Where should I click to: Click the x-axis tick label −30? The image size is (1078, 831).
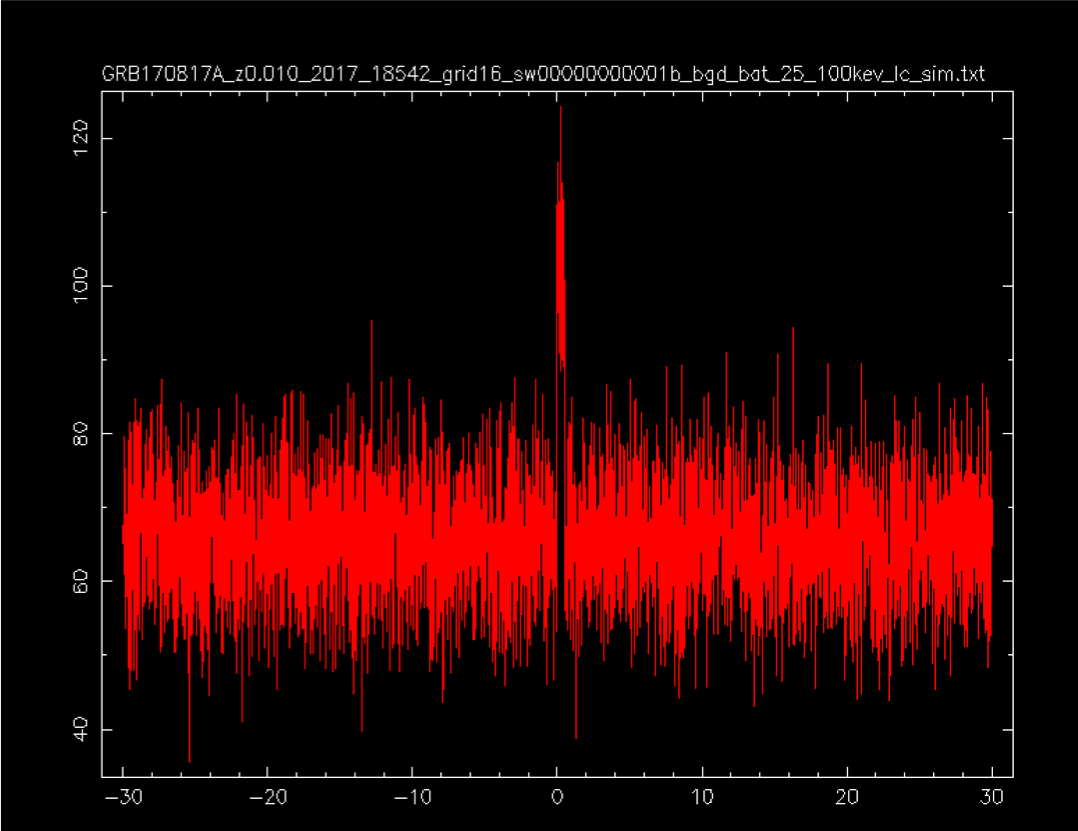point(122,797)
